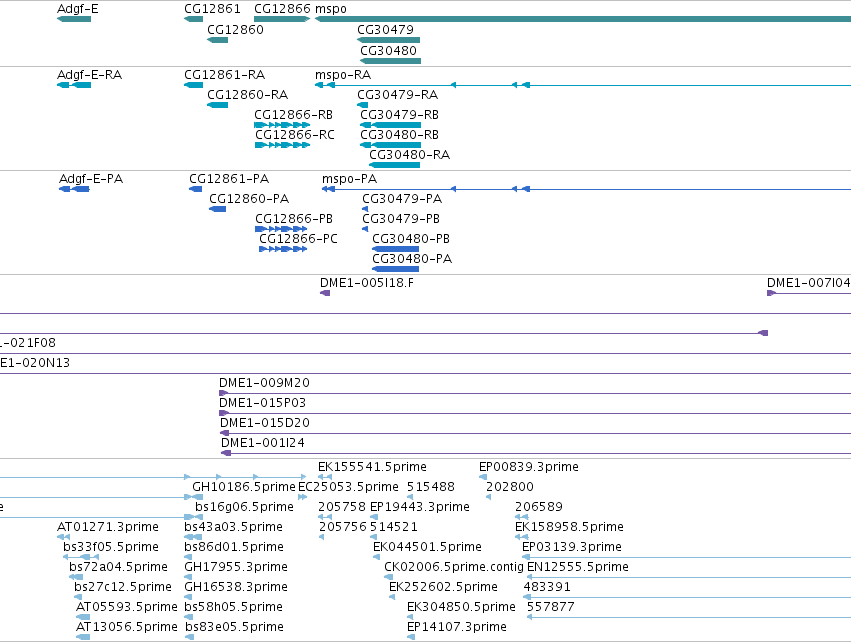Select the Adgf-E gene label

78,9
